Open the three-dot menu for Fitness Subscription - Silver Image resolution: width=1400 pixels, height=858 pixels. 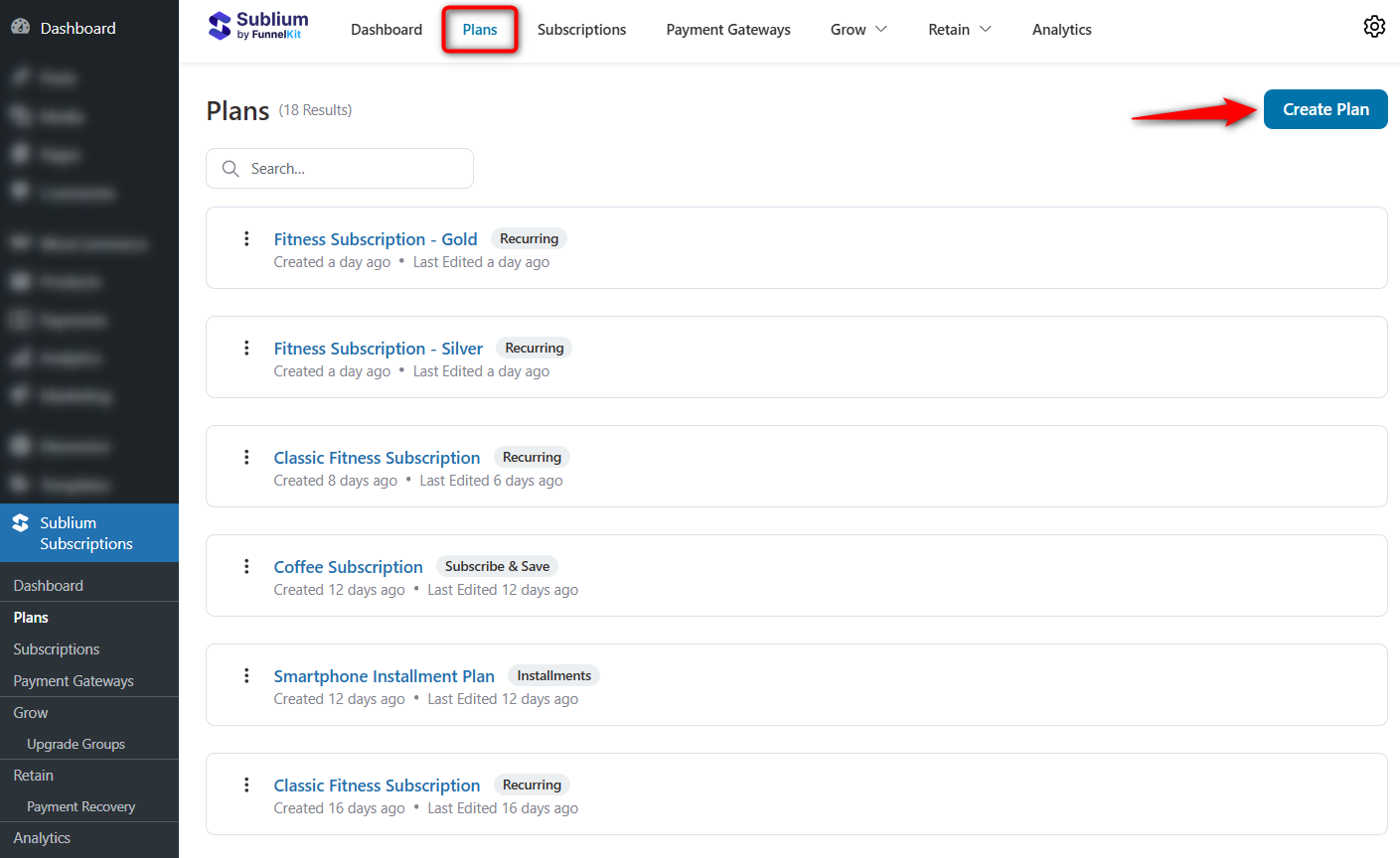(246, 348)
